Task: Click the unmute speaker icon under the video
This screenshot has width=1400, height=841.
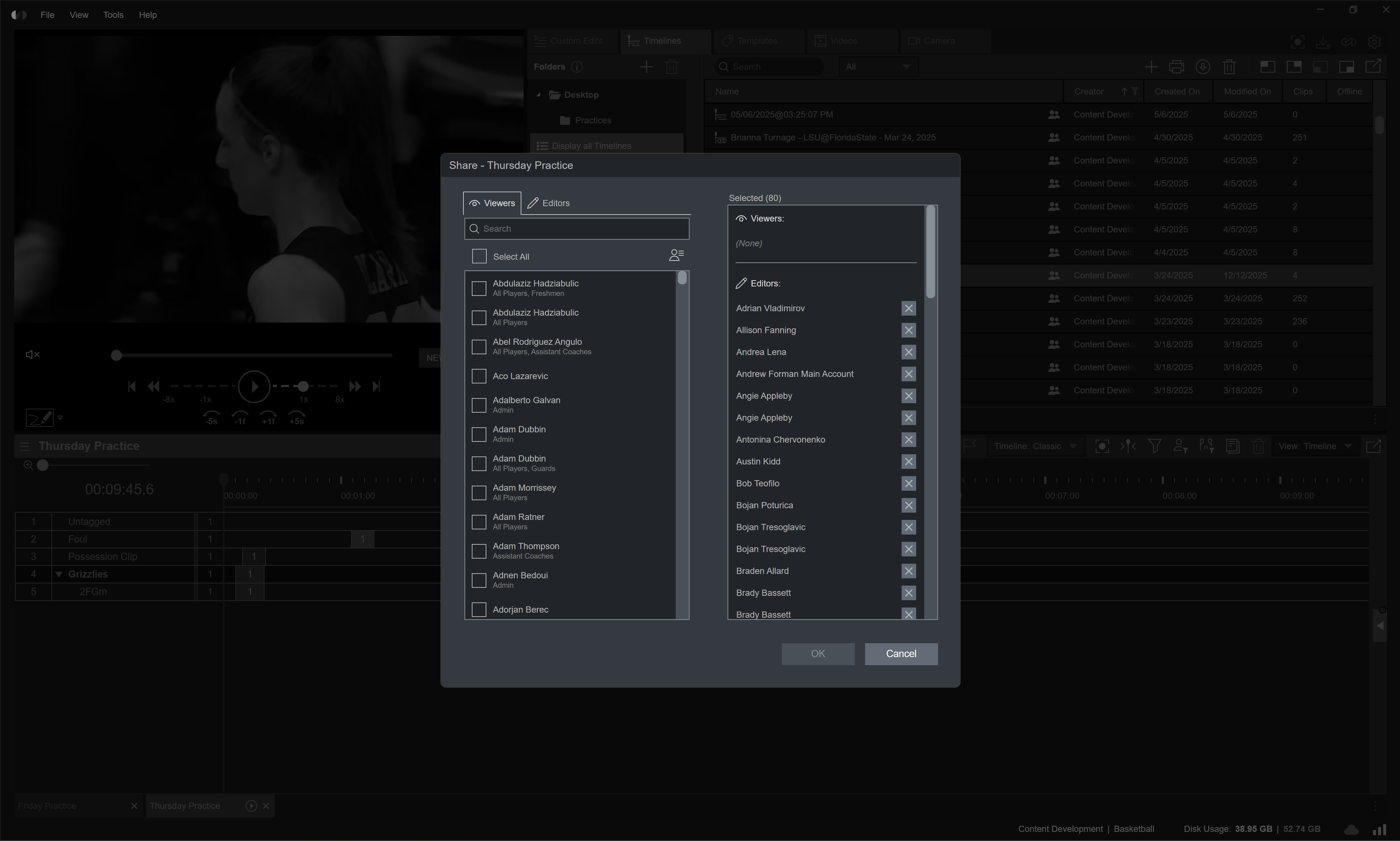Action: point(32,355)
